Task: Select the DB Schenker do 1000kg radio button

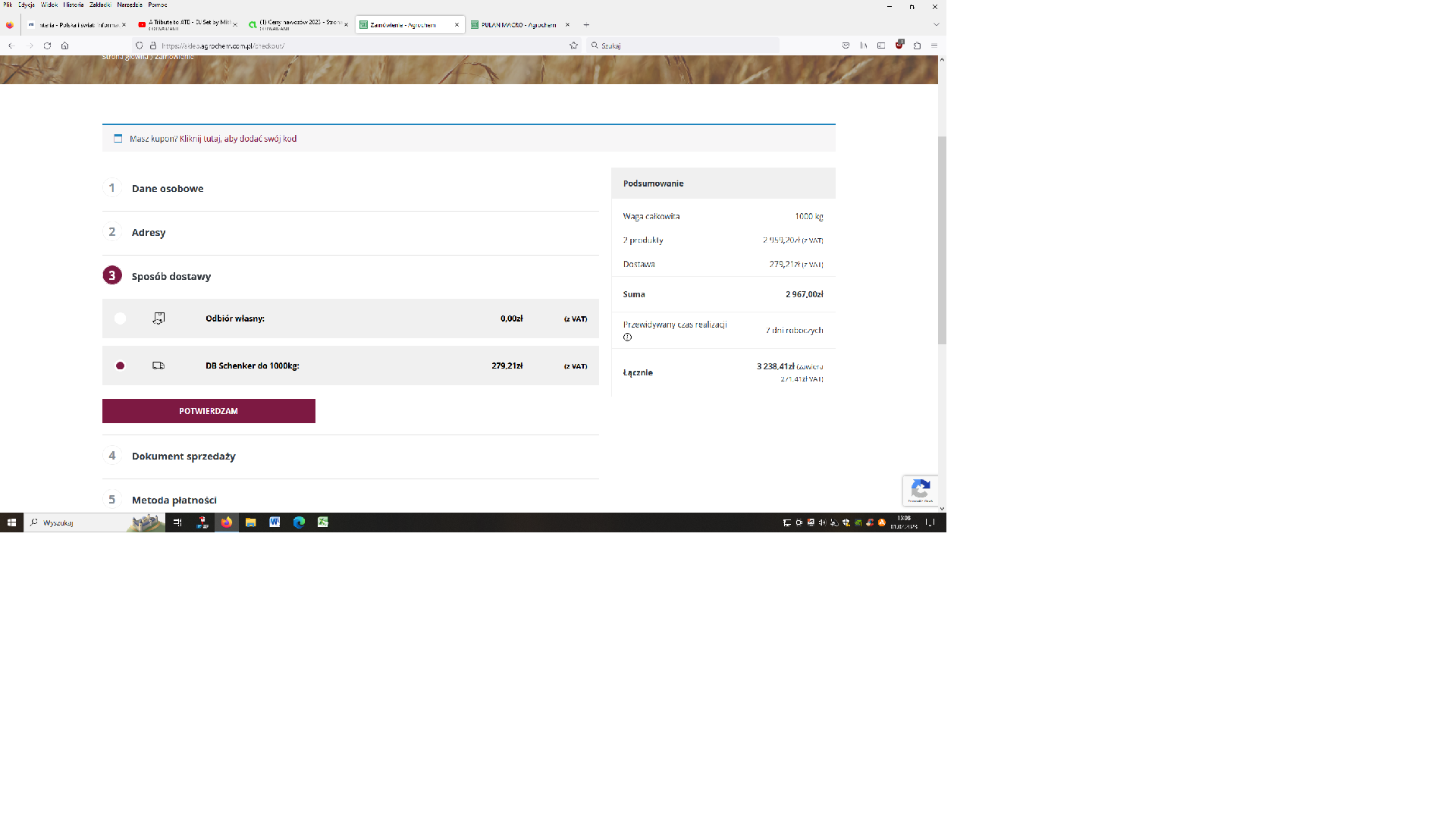Action: click(x=120, y=366)
